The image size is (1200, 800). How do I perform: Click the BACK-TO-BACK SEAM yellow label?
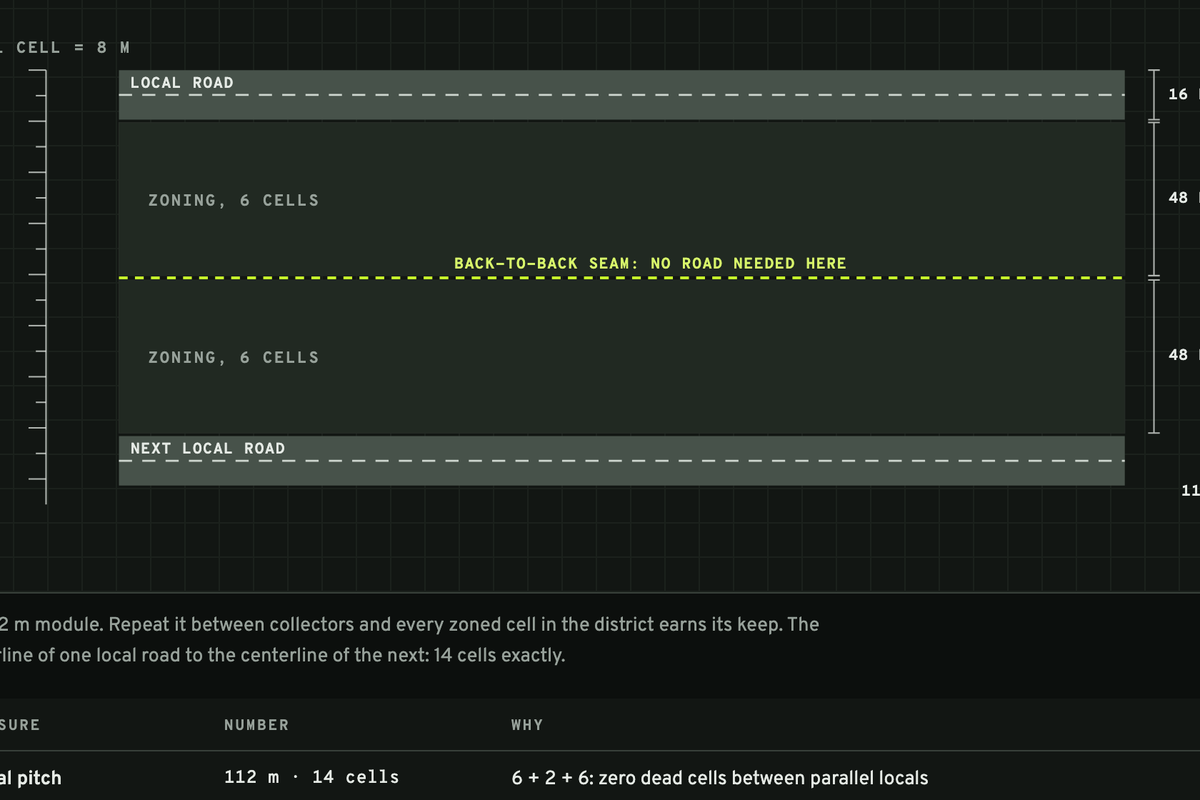point(650,264)
